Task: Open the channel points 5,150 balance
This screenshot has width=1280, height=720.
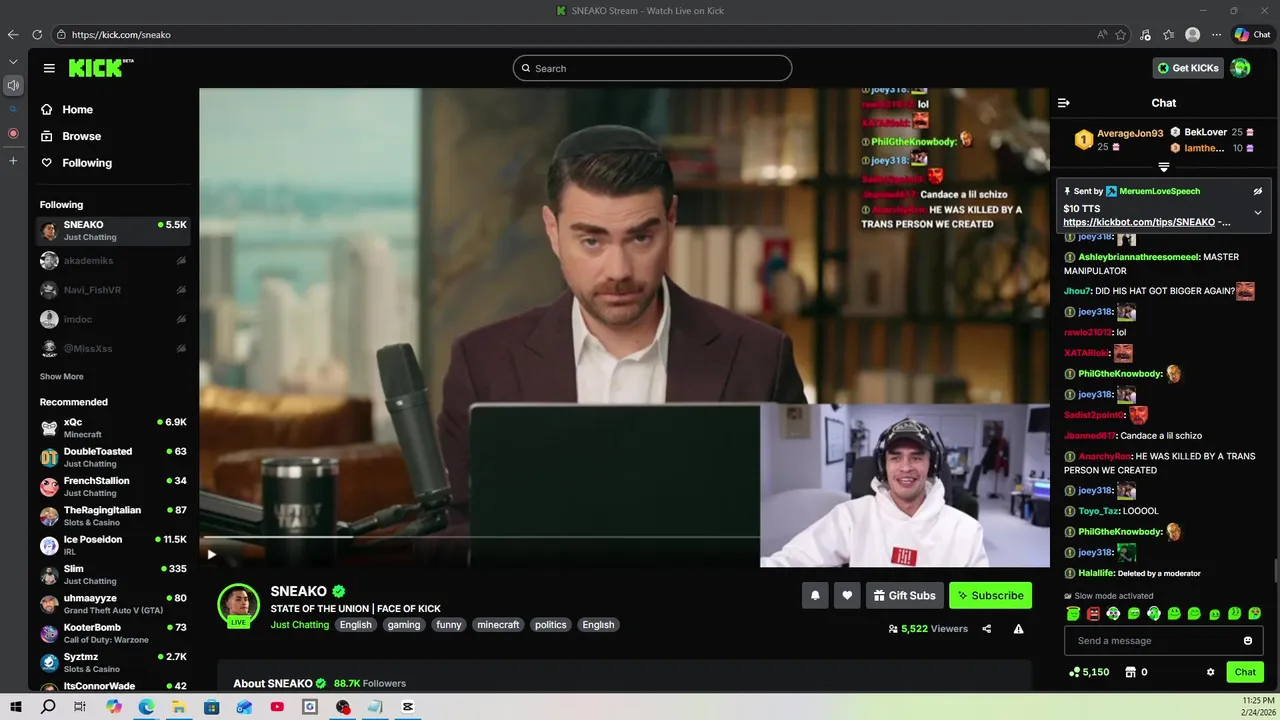Action: pyautogui.click(x=1089, y=672)
